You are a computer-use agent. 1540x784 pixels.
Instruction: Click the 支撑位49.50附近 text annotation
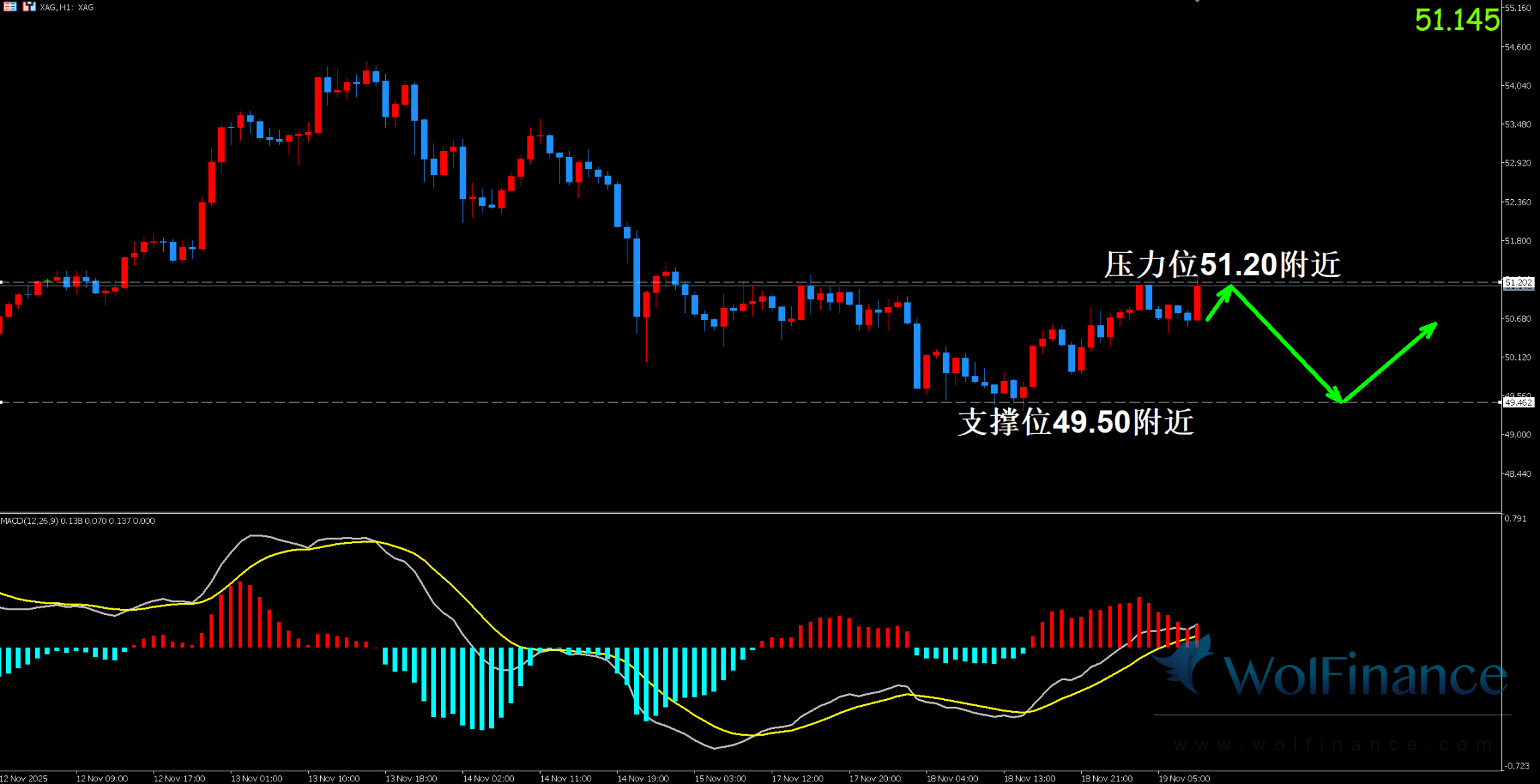coord(1076,422)
